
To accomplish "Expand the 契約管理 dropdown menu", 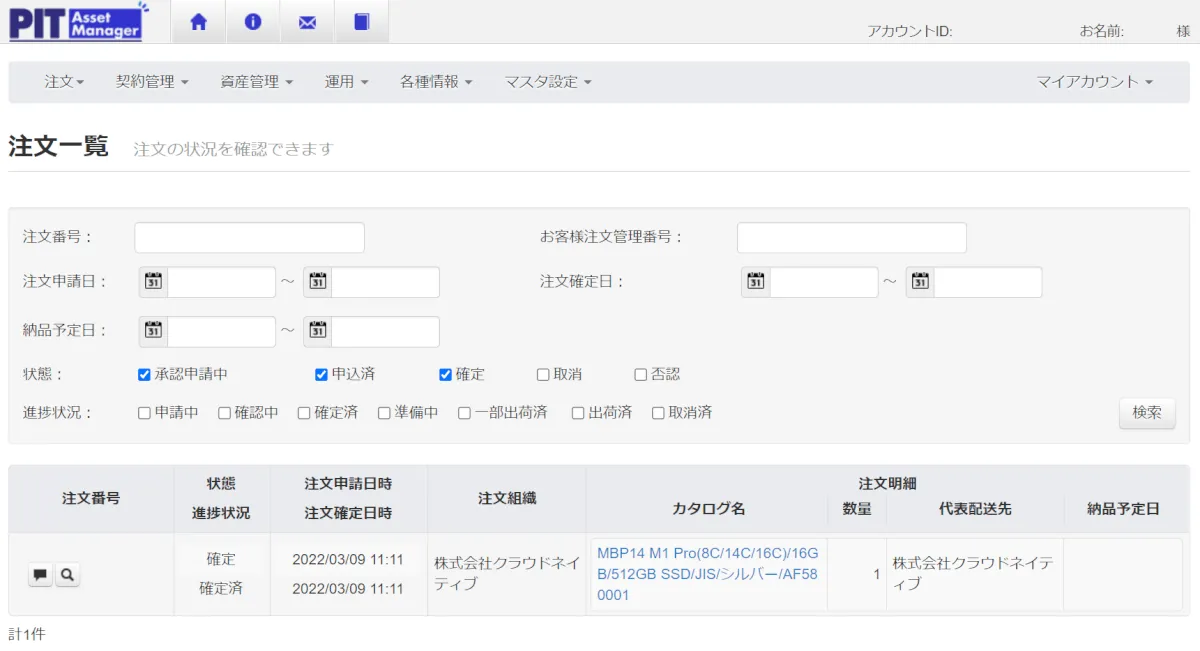I will (x=152, y=82).
